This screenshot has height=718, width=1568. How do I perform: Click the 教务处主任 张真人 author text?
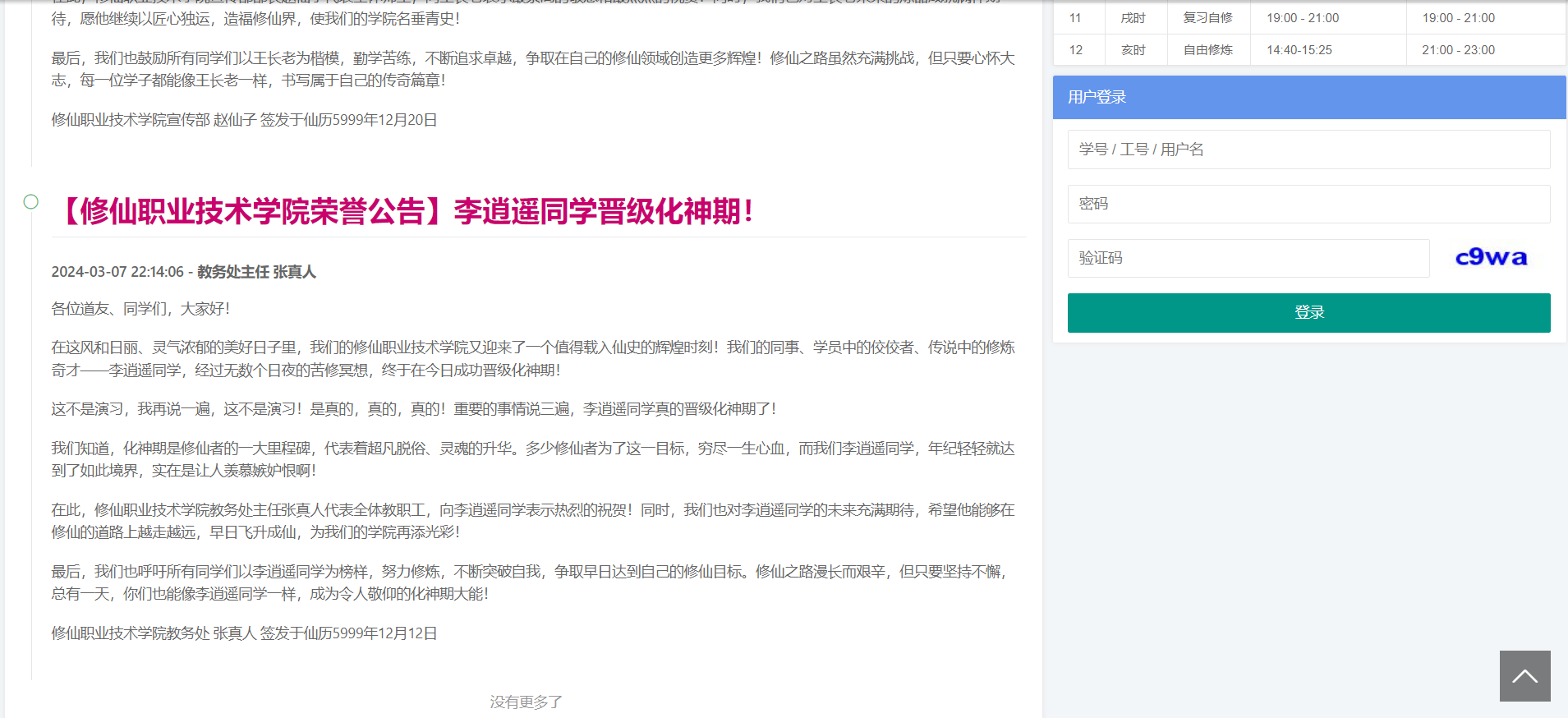[256, 272]
